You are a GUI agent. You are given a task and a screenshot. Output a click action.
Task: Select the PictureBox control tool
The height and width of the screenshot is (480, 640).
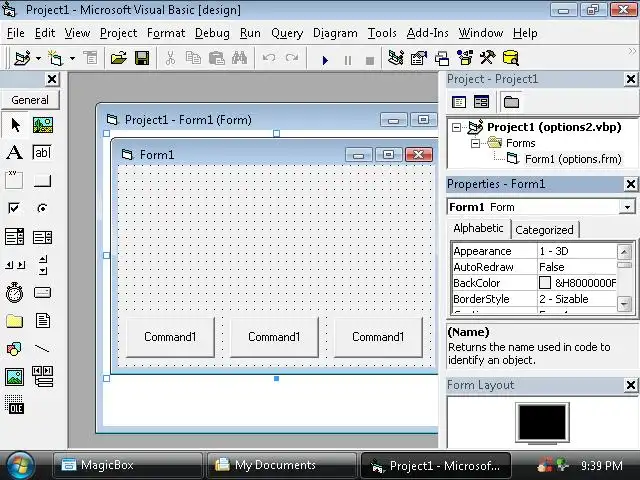42,125
